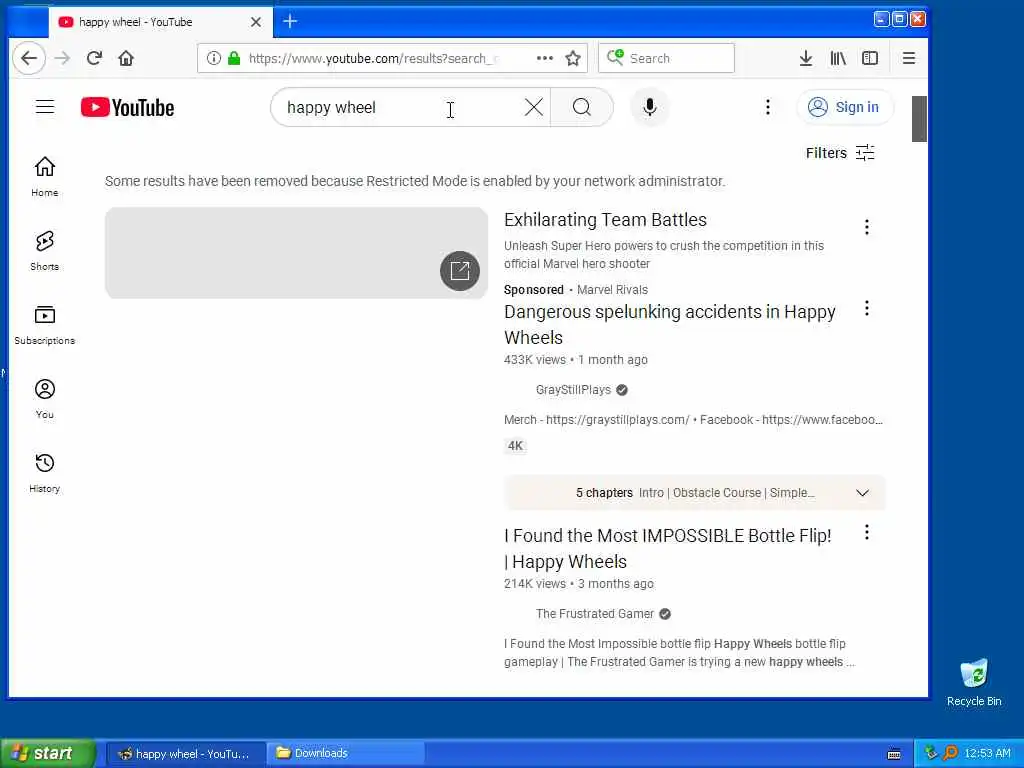Start voice search with the microphone
The width and height of the screenshot is (1024, 768).
[x=649, y=107]
